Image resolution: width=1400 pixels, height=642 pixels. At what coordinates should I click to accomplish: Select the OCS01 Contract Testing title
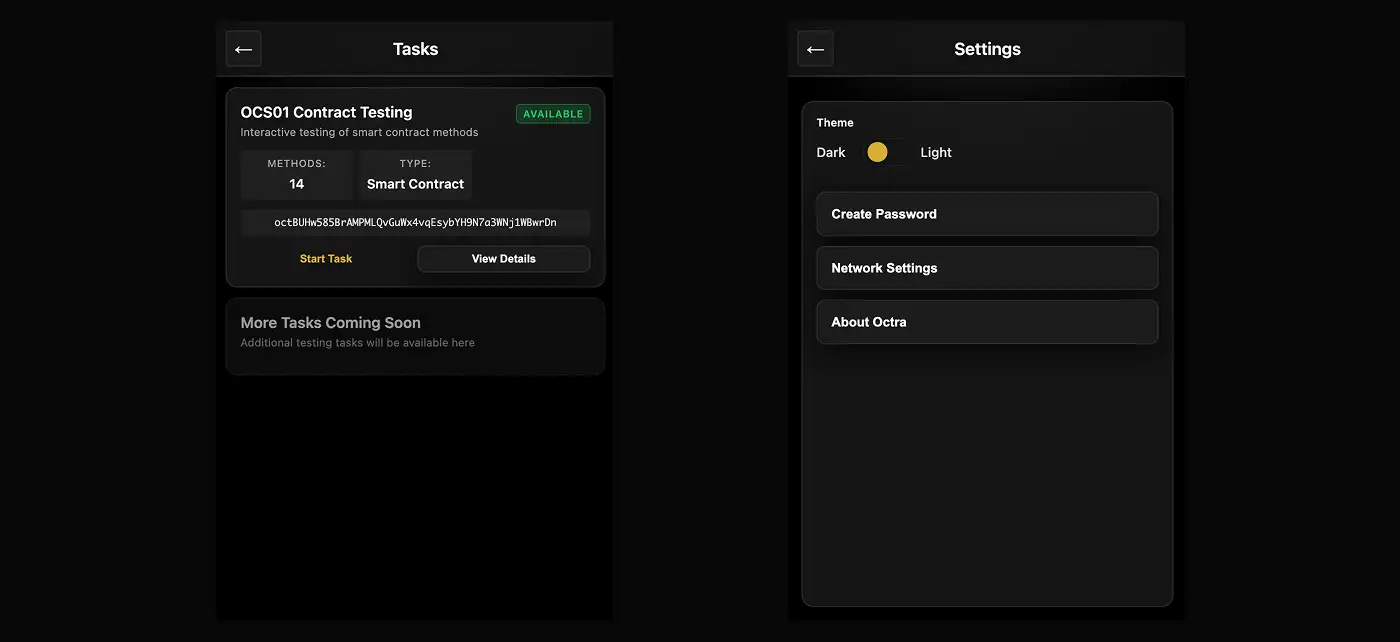point(326,112)
